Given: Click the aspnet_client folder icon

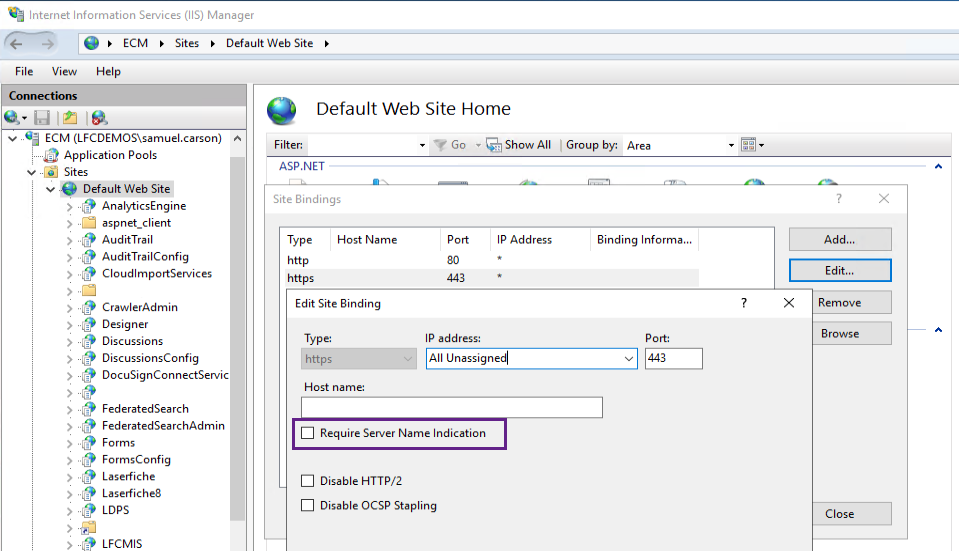Looking at the screenshot, I should coord(89,223).
